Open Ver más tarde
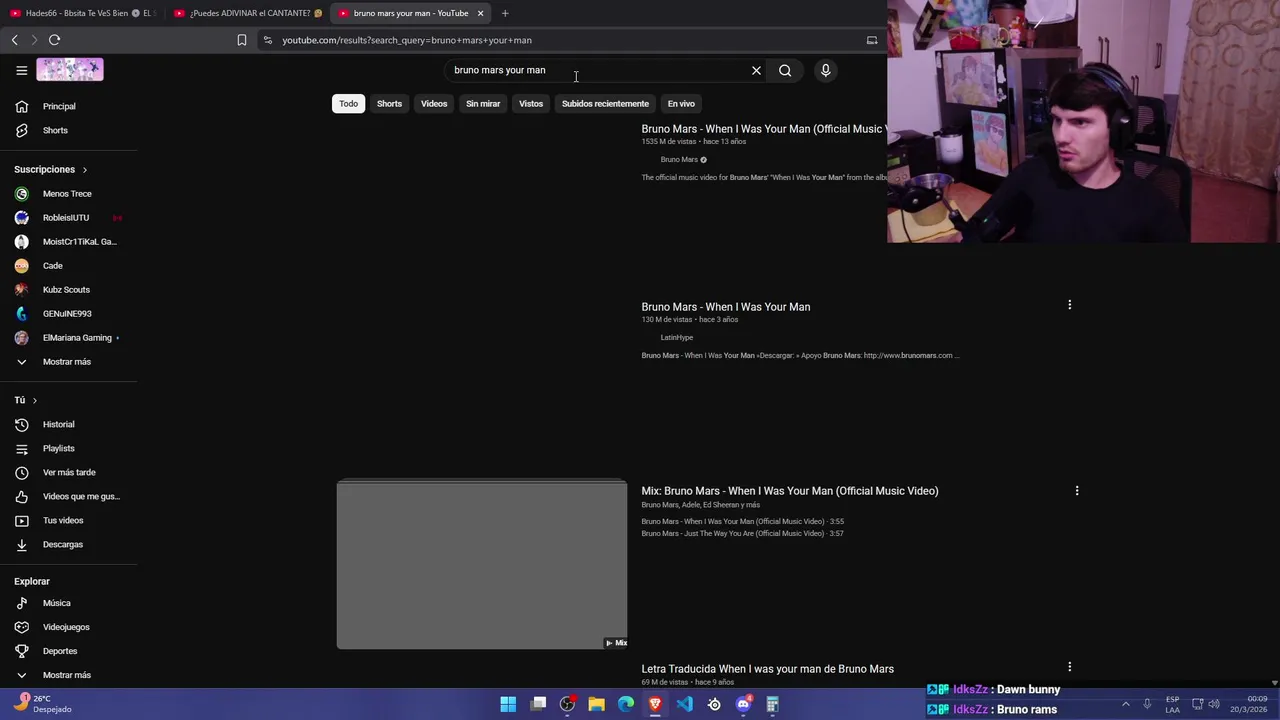This screenshot has width=1280, height=720. coord(68,472)
